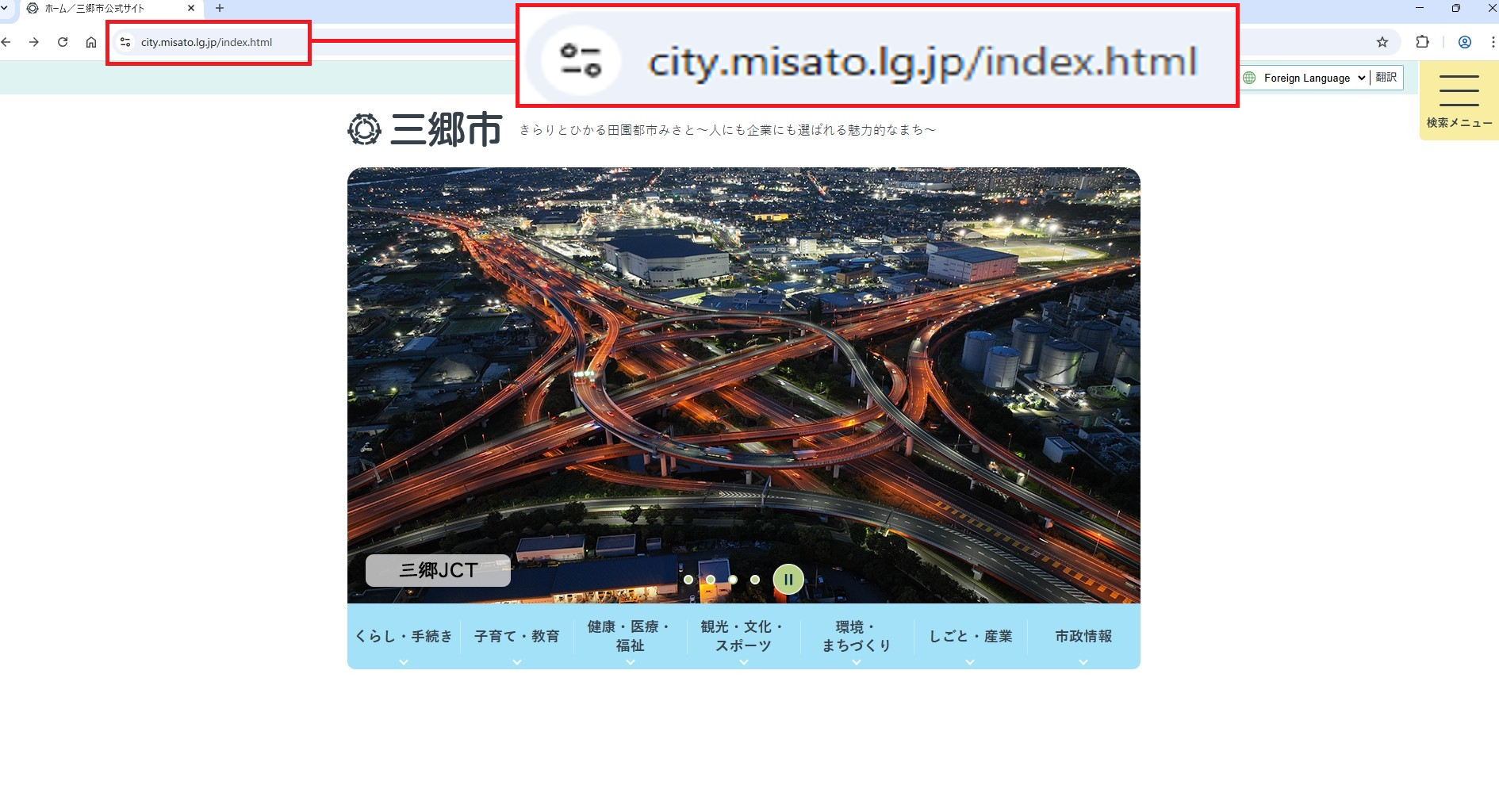Expand the 観光・文化・スポーツ menu

[x=743, y=637]
